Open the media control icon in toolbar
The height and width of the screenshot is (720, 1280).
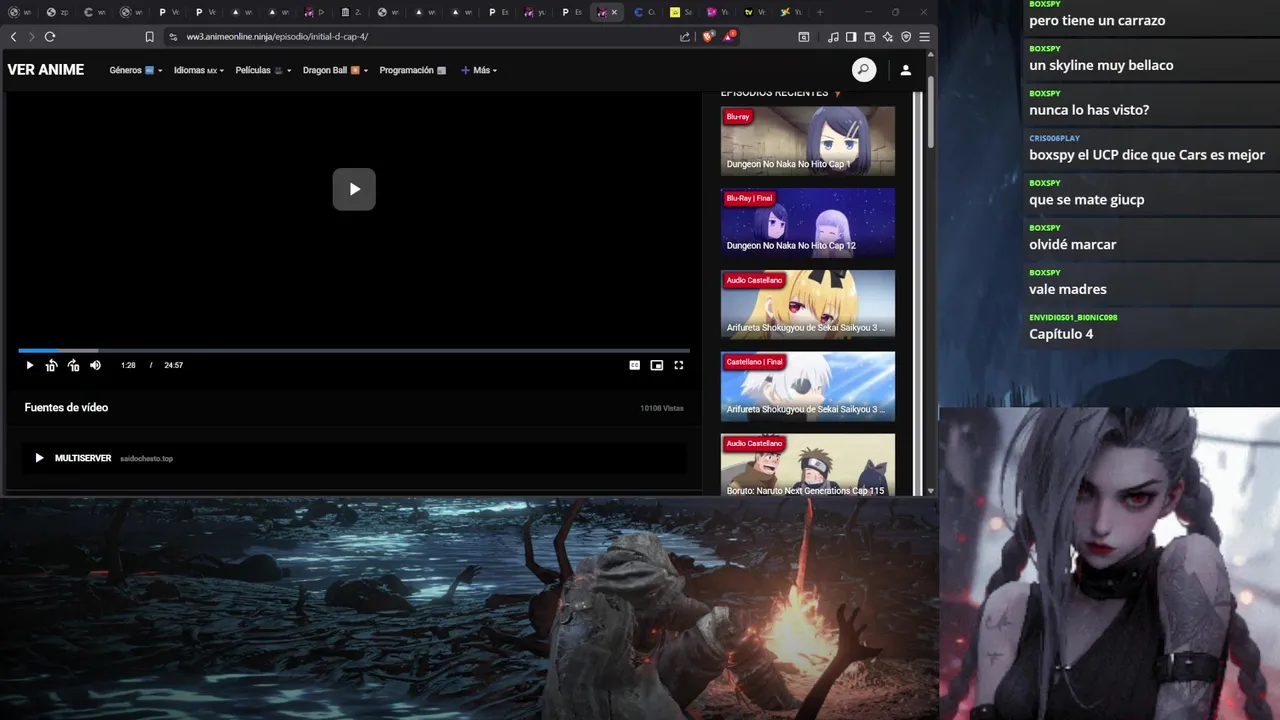point(804,37)
